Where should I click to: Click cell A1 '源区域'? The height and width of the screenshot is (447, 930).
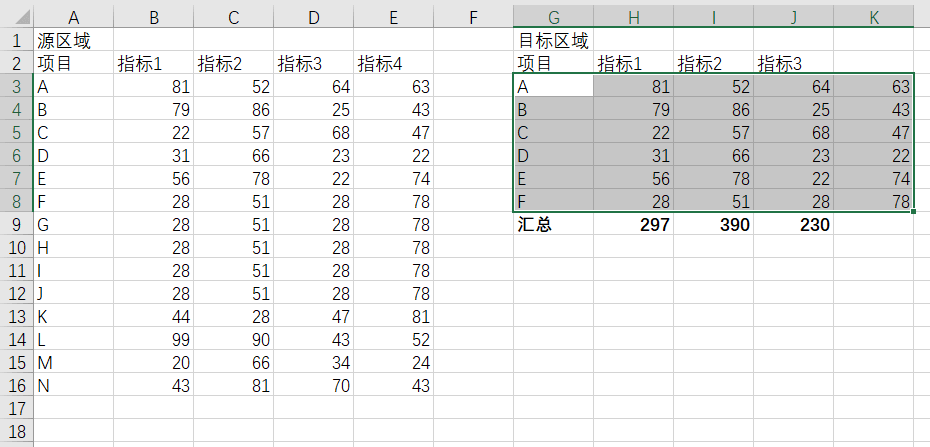pos(74,41)
